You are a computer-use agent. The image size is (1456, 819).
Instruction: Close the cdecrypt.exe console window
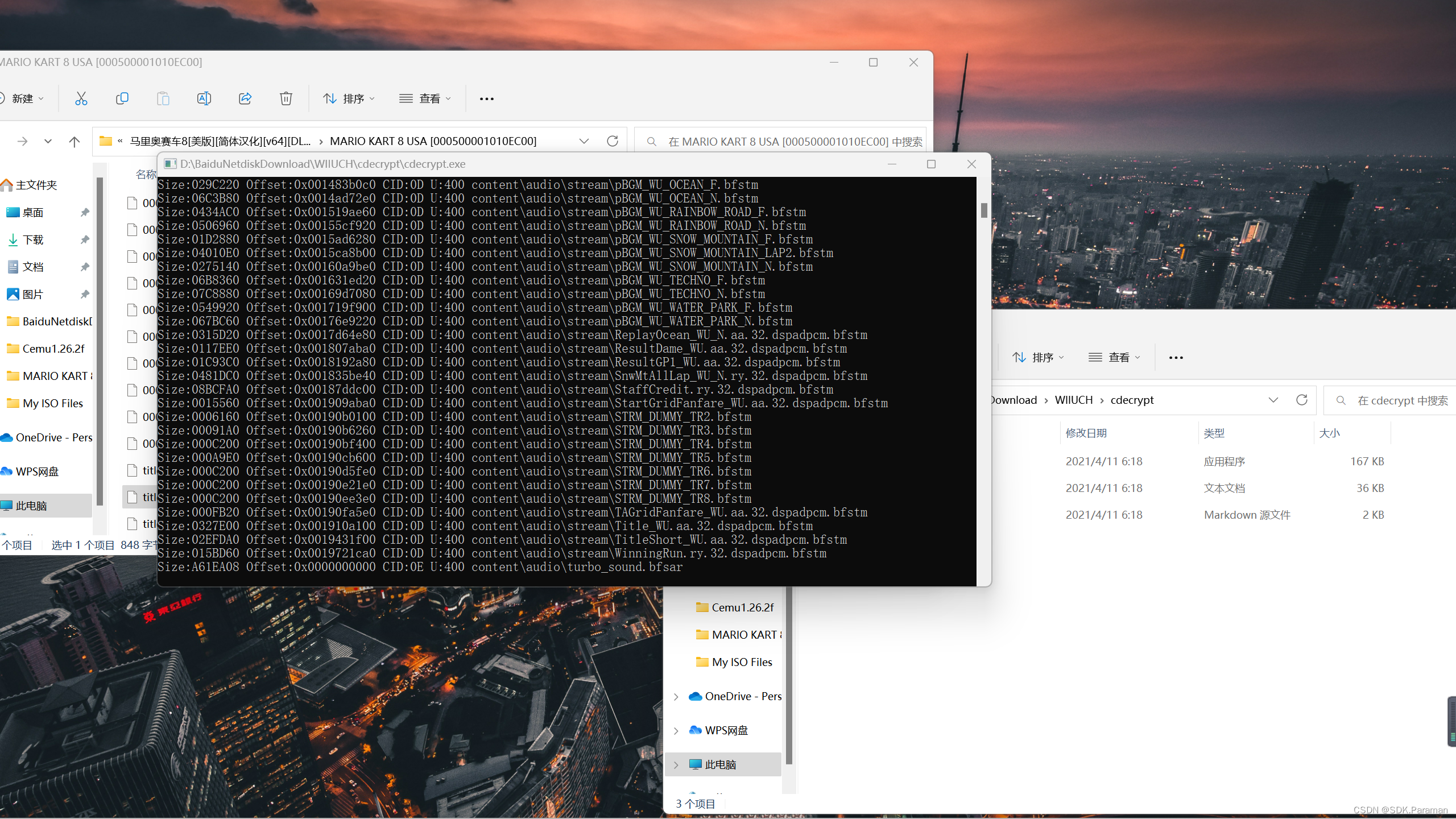(x=971, y=164)
